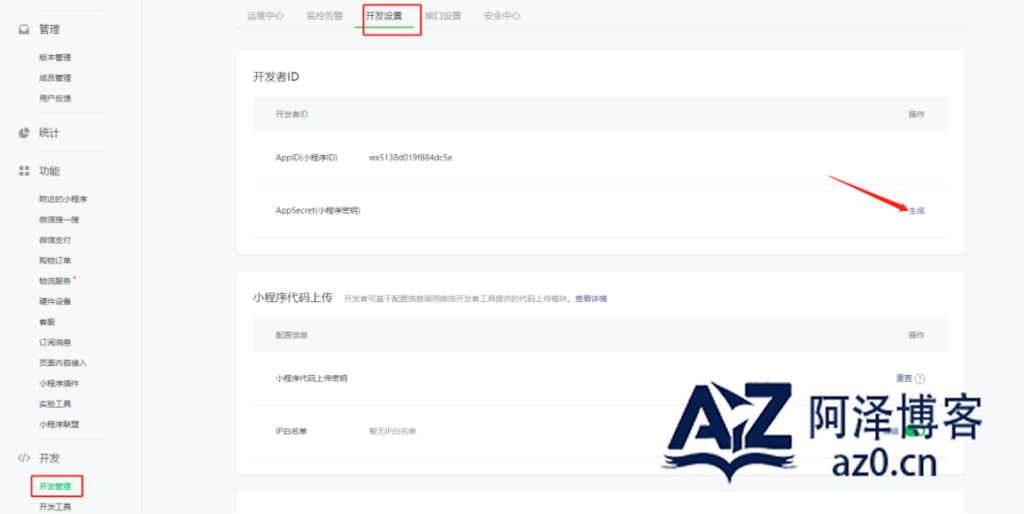Open 成员管理 in the sidebar
Viewport: 1024px width, 514px height.
pyautogui.click(x=55, y=78)
